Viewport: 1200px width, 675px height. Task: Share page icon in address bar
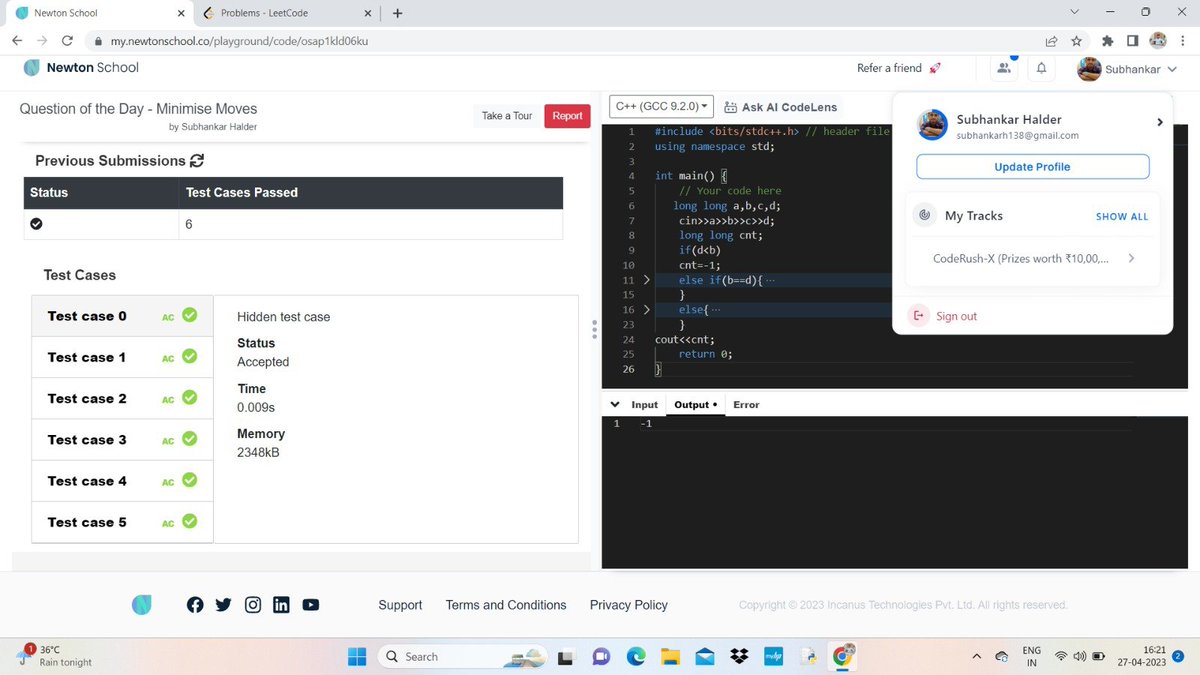tap(1051, 41)
